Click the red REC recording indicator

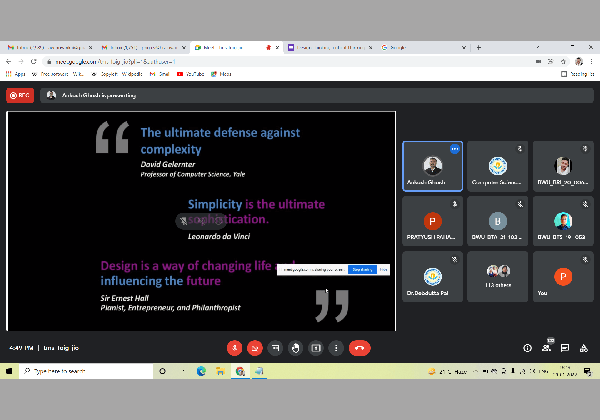point(20,95)
